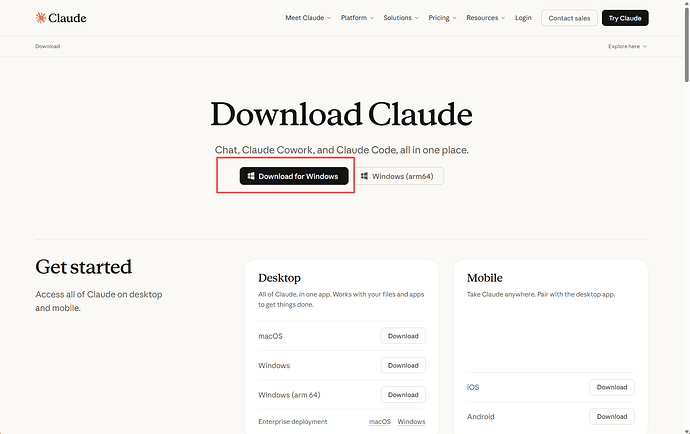The image size is (690, 434).
Task: Click the Desktop card heading
Action: 279,278
